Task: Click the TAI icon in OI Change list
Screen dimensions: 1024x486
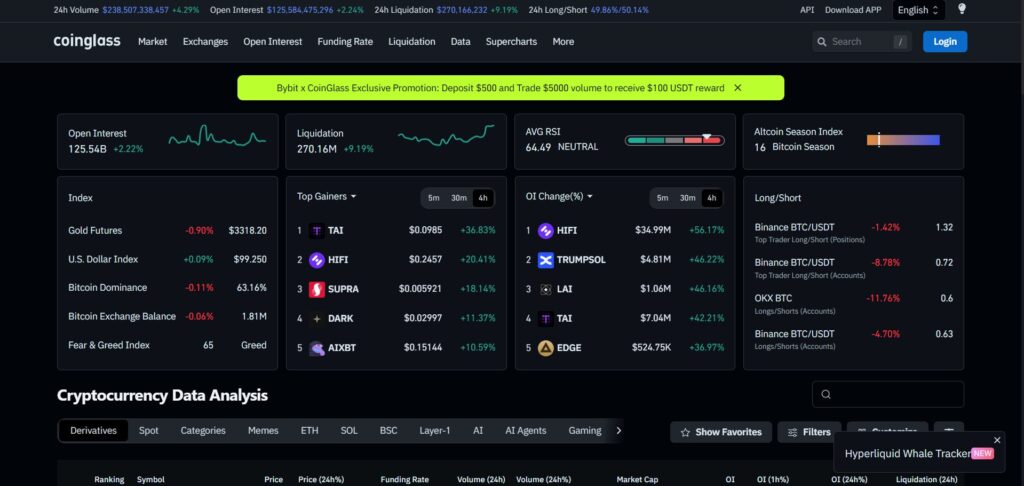Action: coord(545,319)
